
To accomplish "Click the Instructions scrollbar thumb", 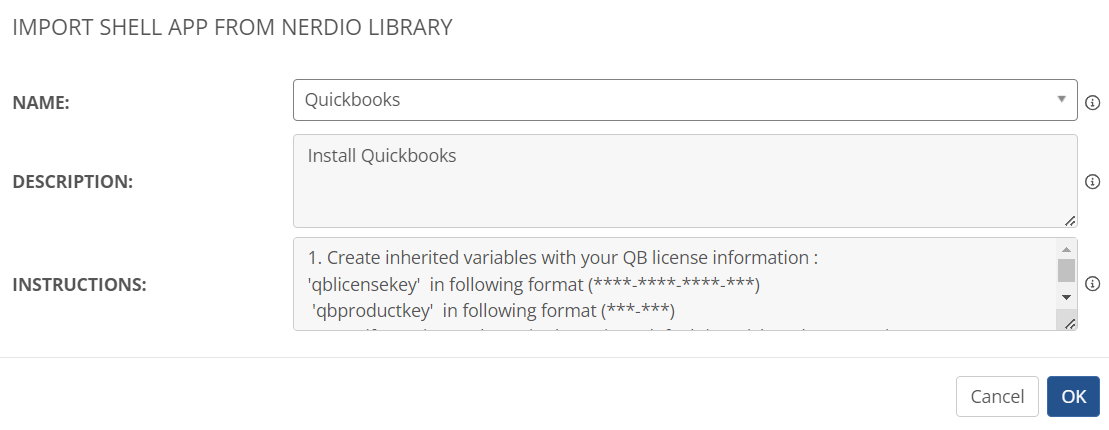I will point(1067,271).
